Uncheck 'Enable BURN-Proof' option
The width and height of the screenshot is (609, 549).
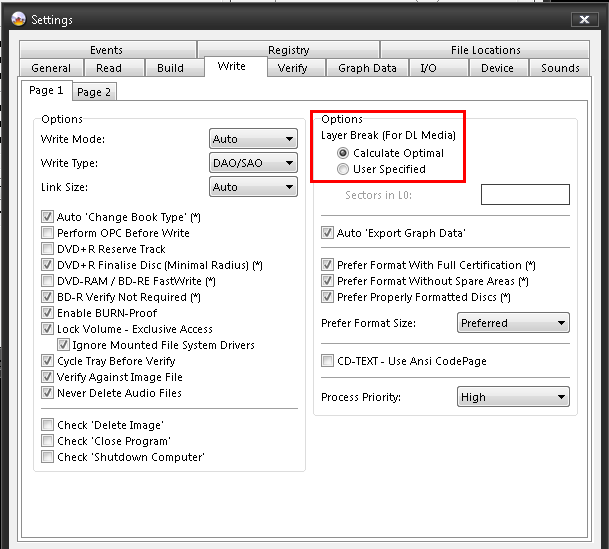pyautogui.click(x=48, y=313)
